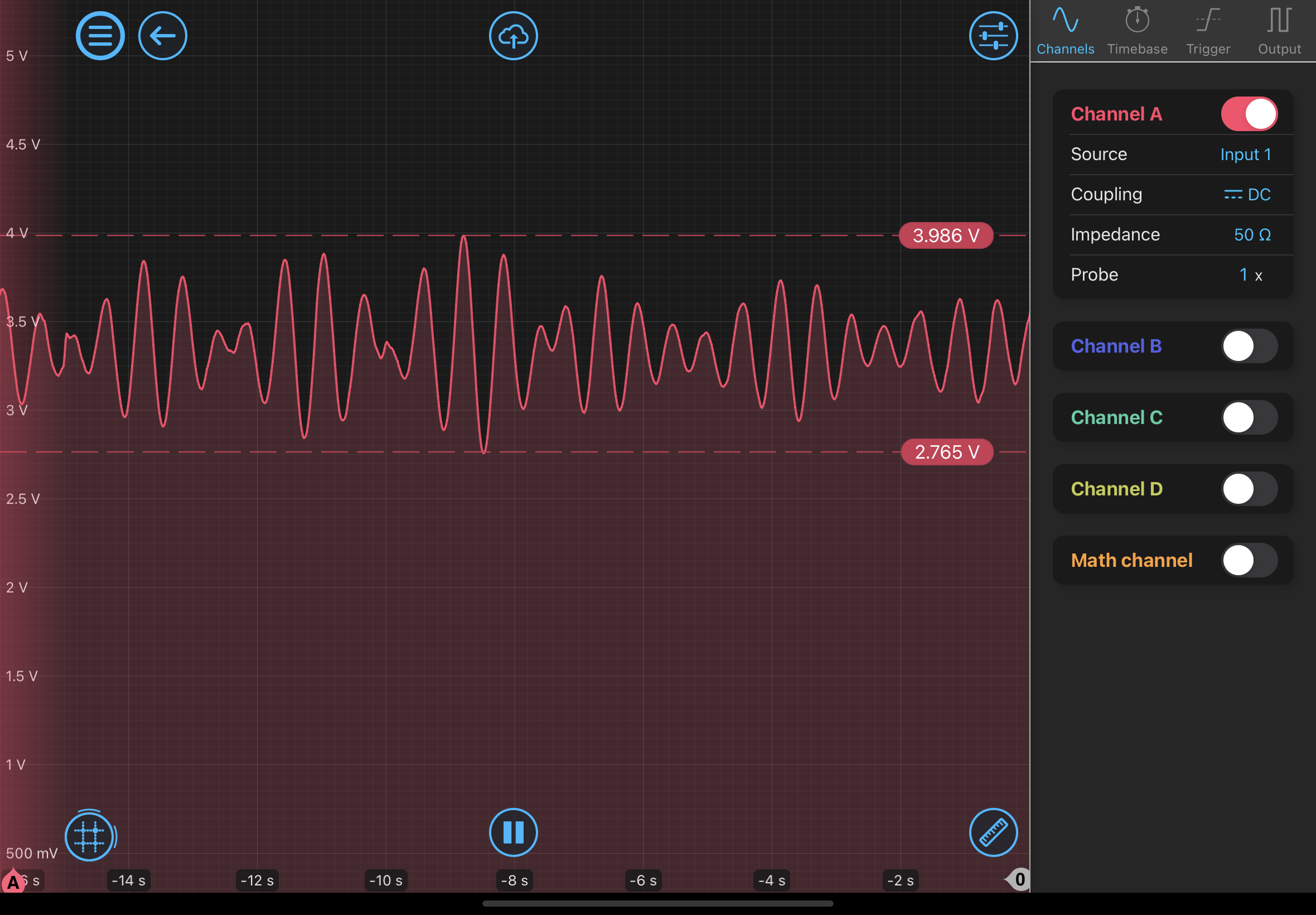The height and width of the screenshot is (915, 1316).
Task: Click the -8 s time axis label
Action: (515, 880)
